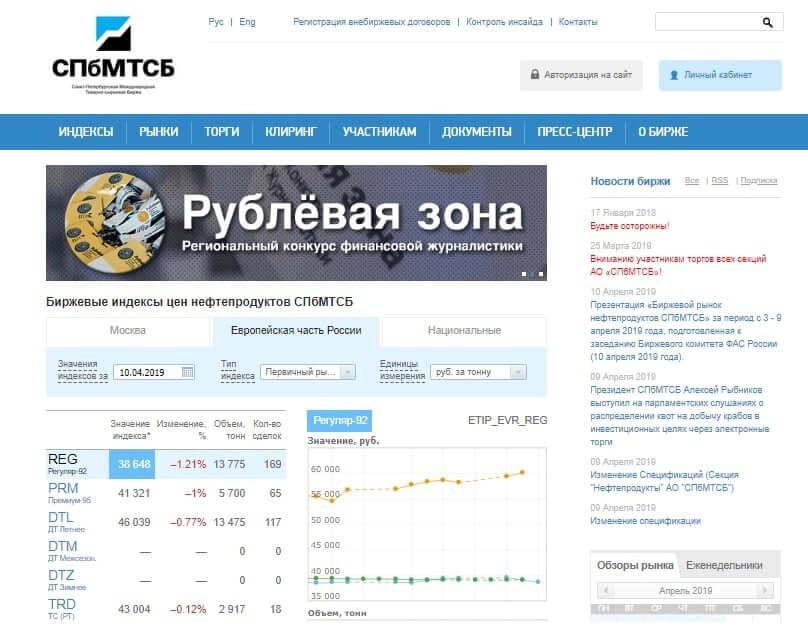Open the ТОРГИ navigation menu
Viewport: 808px width, 630px height.
pyautogui.click(x=221, y=131)
